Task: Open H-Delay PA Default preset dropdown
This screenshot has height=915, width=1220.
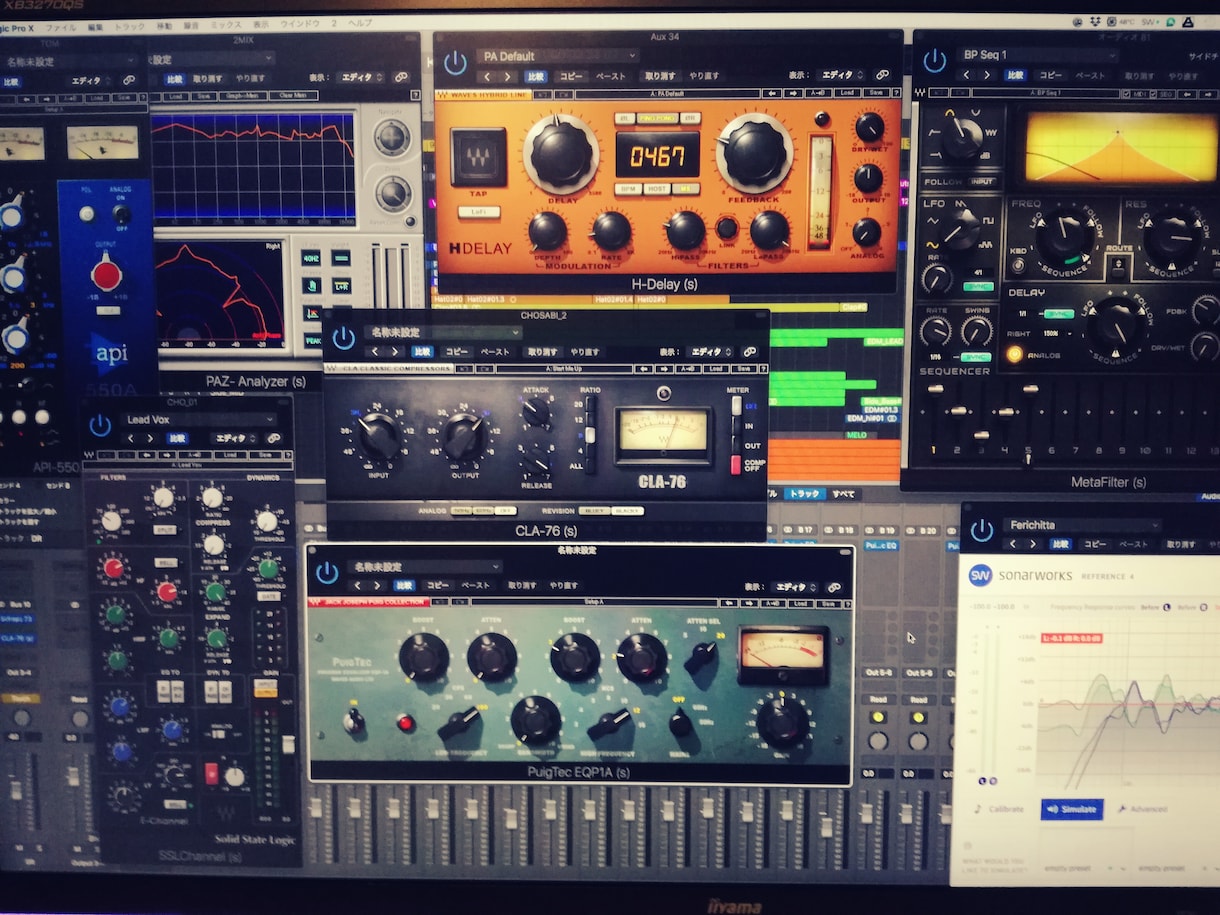Action: (558, 56)
